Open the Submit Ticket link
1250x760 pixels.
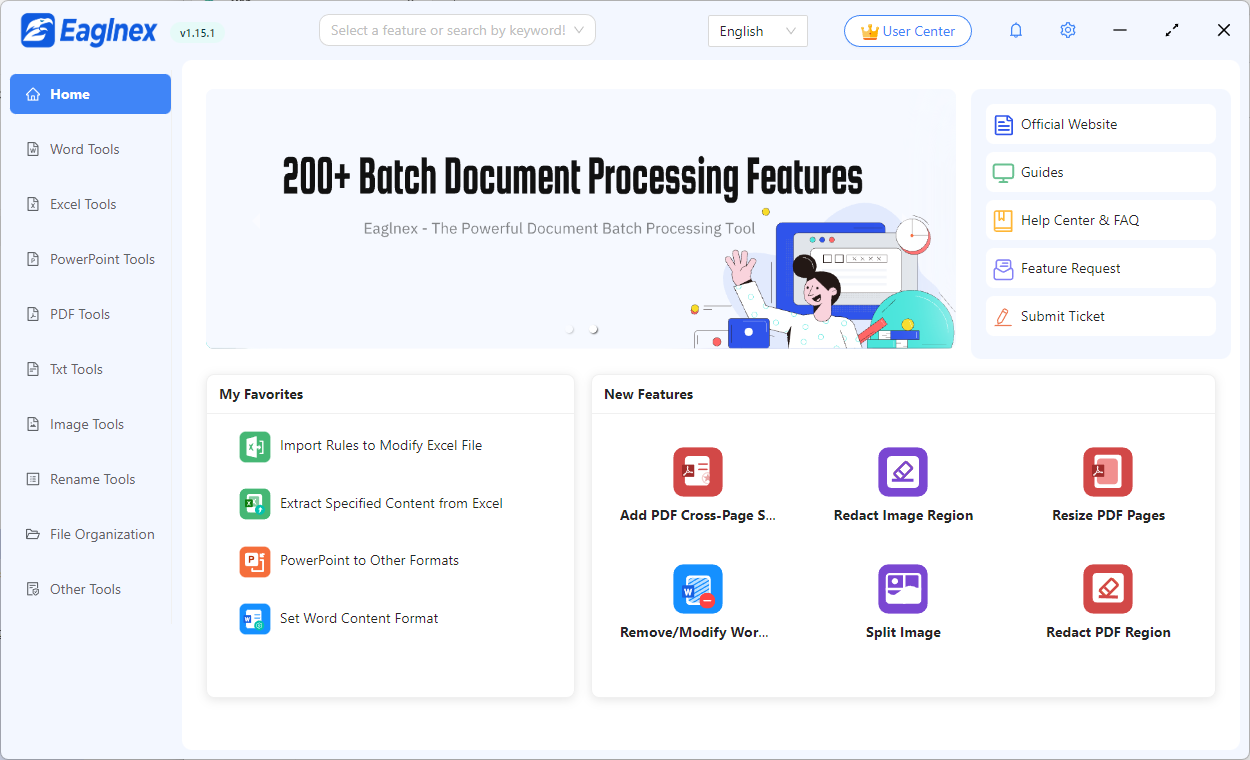[x=1100, y=316]
